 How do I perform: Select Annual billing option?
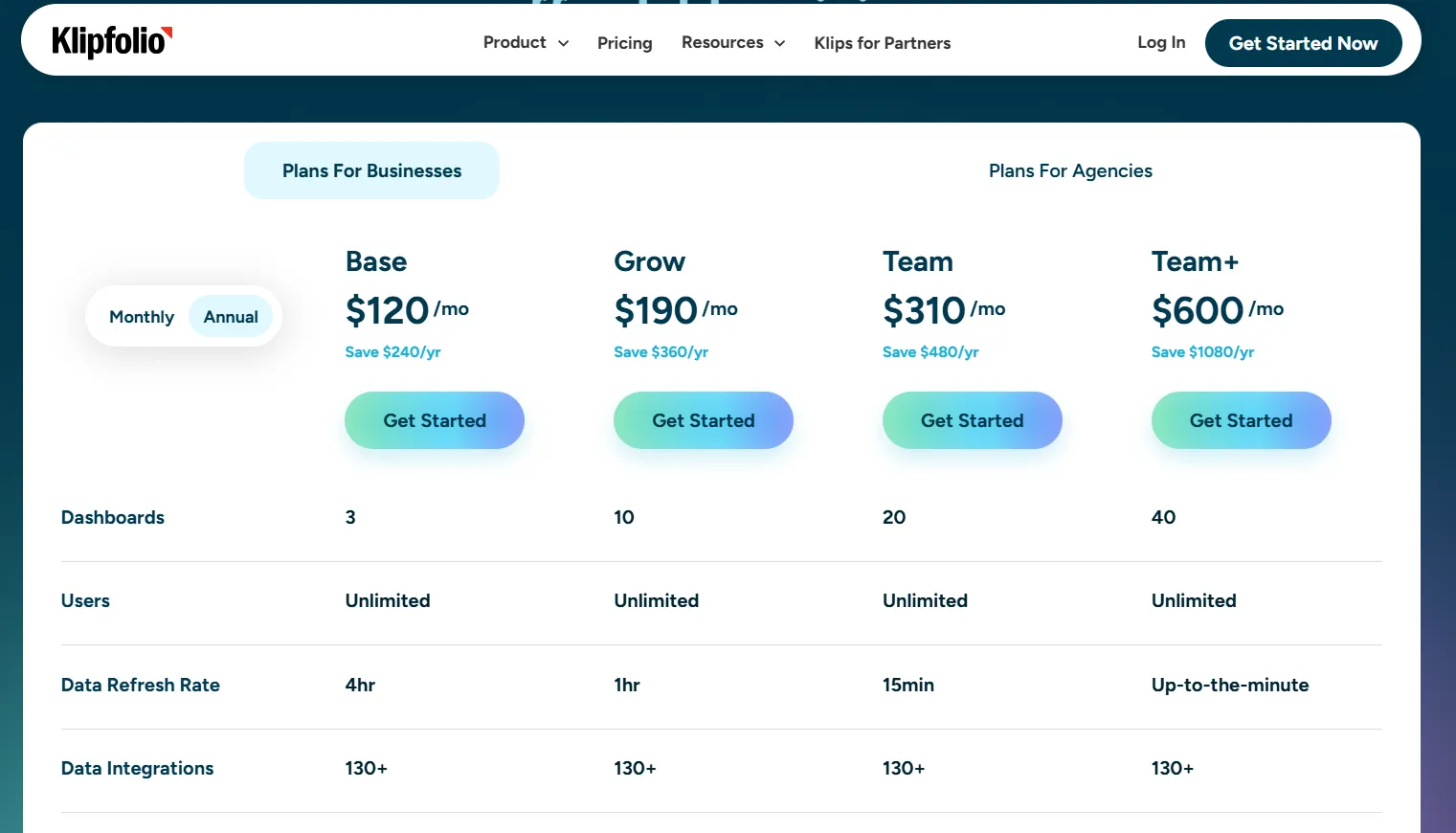pyautogui.click(x=231, y=317)
